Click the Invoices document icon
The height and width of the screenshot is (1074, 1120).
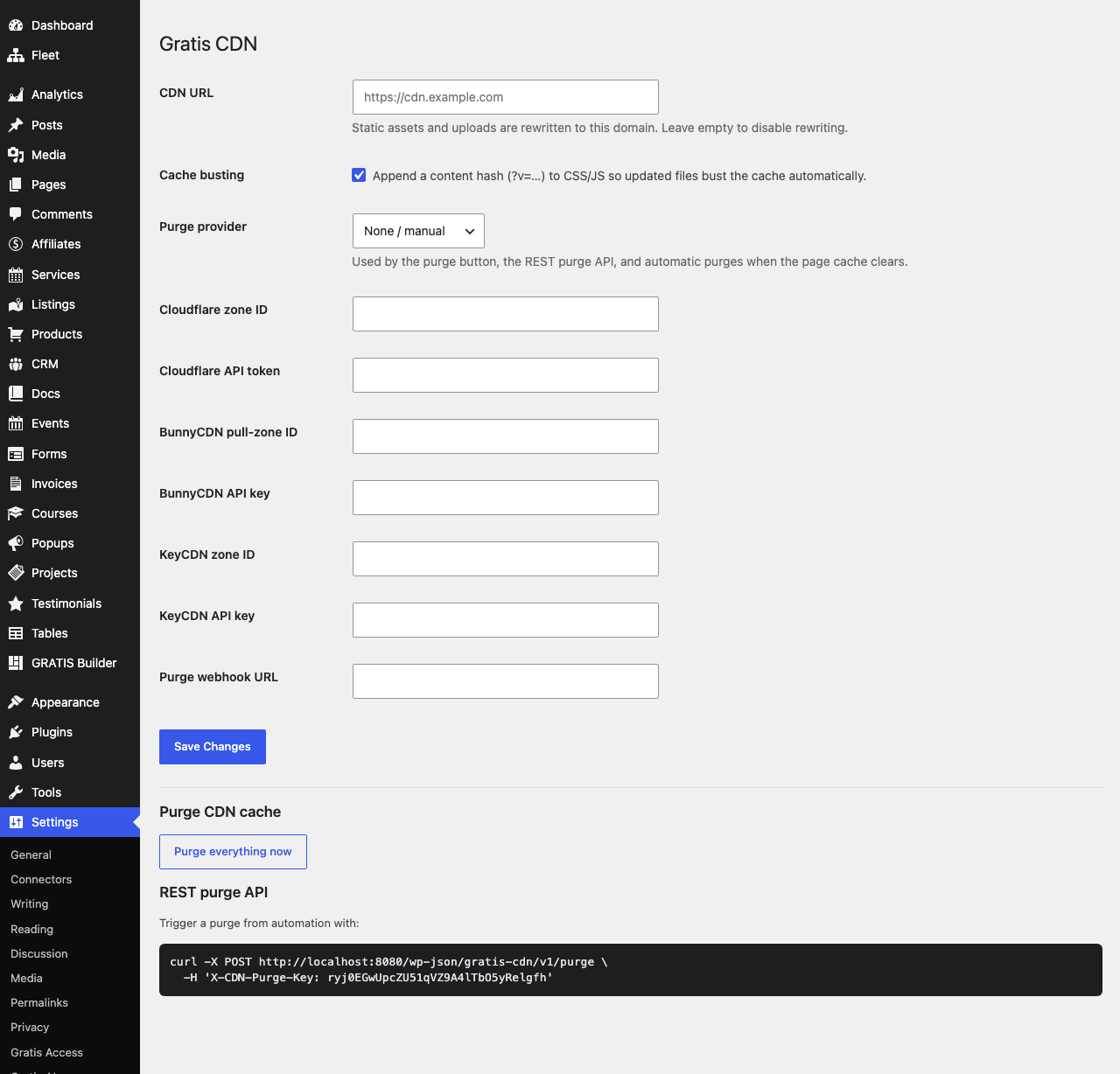[16, 484]
